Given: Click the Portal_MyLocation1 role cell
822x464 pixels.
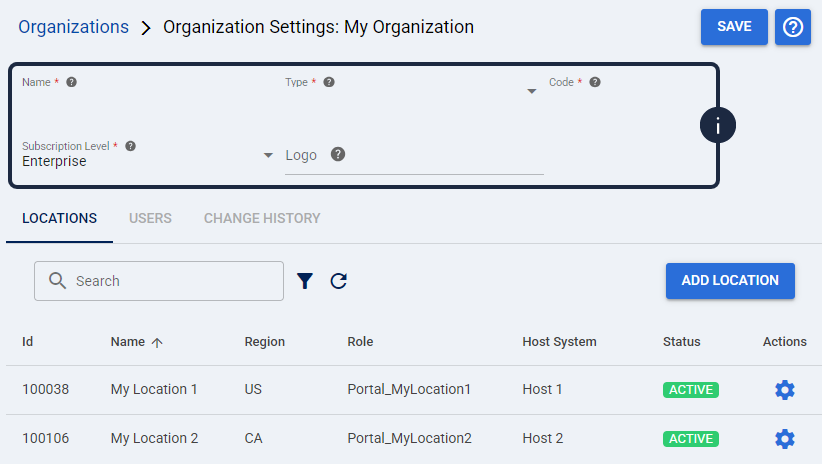Looking at the screenshot, I should 409,390.
